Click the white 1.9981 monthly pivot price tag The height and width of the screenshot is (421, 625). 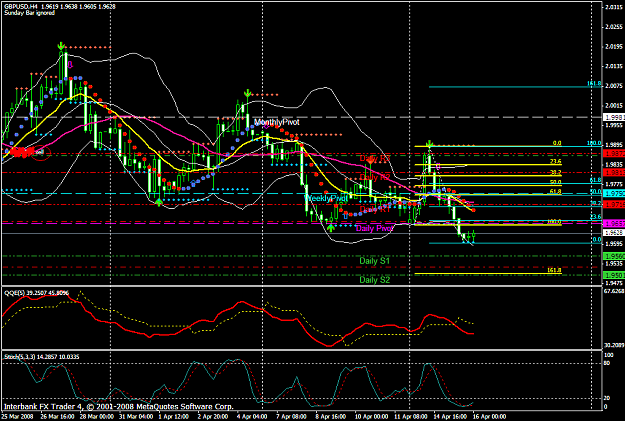614,118
